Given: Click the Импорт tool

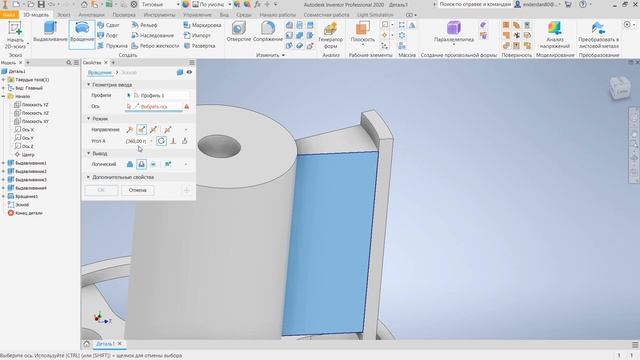Looking at the screenshot, I should pyautogui.click(x=198, y=36).
